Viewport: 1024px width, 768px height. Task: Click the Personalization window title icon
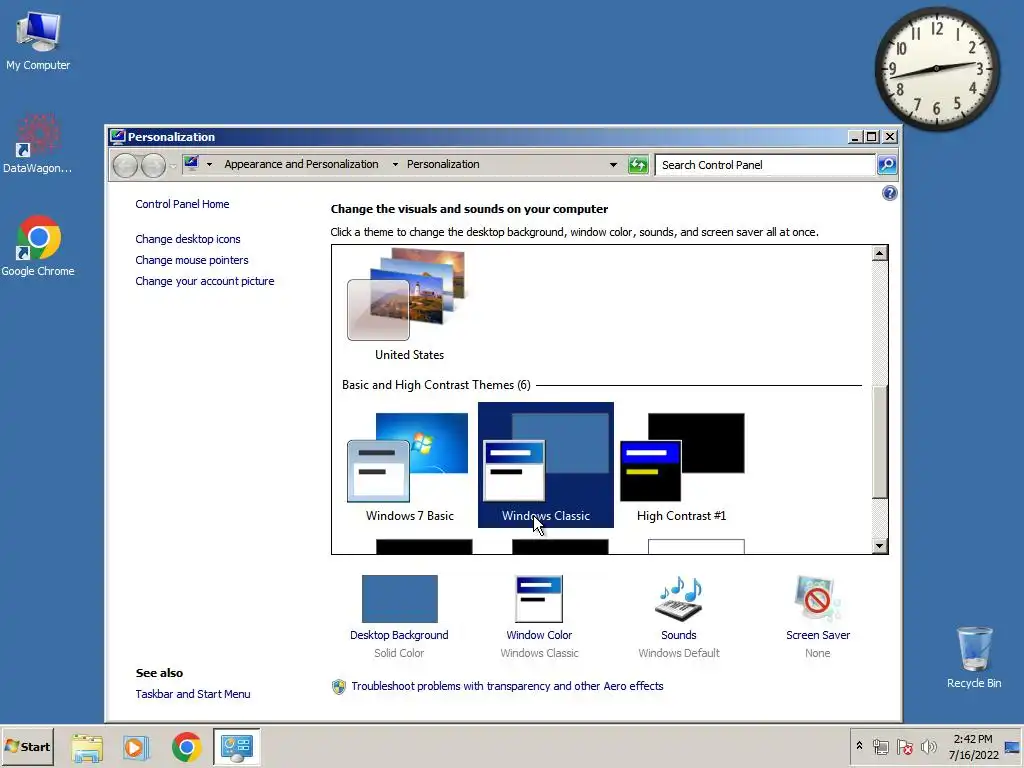click(x=118, y=136)
